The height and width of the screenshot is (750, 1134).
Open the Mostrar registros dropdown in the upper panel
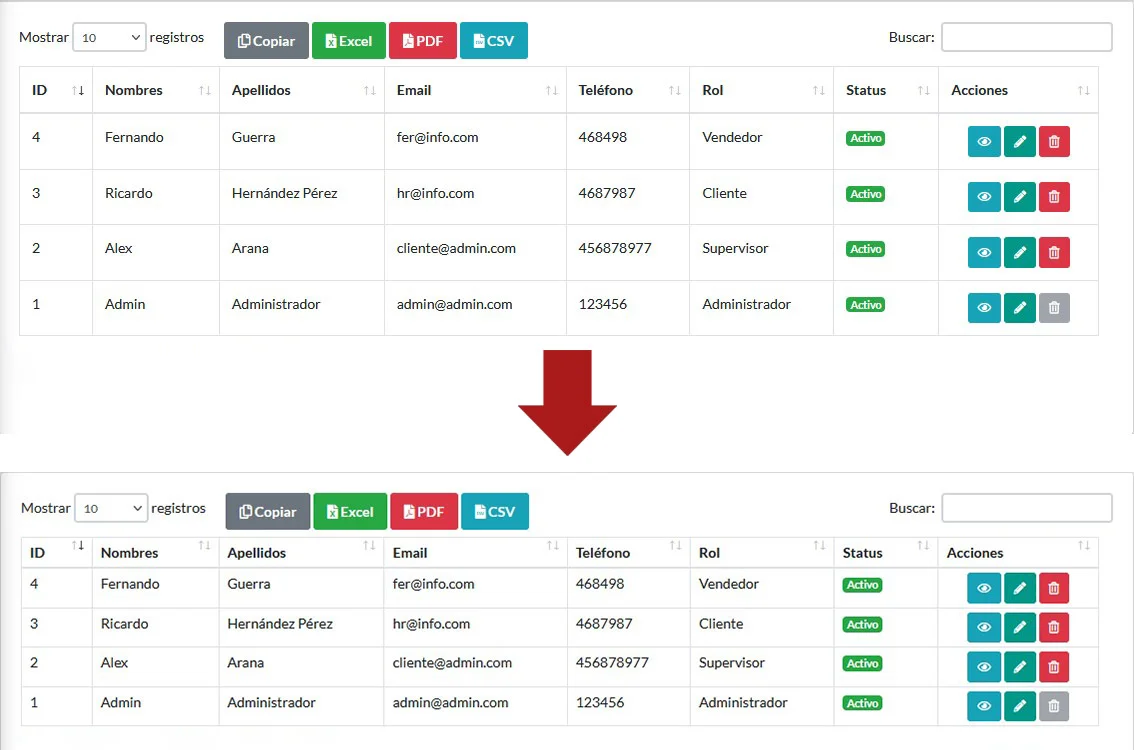coord(109,38)
